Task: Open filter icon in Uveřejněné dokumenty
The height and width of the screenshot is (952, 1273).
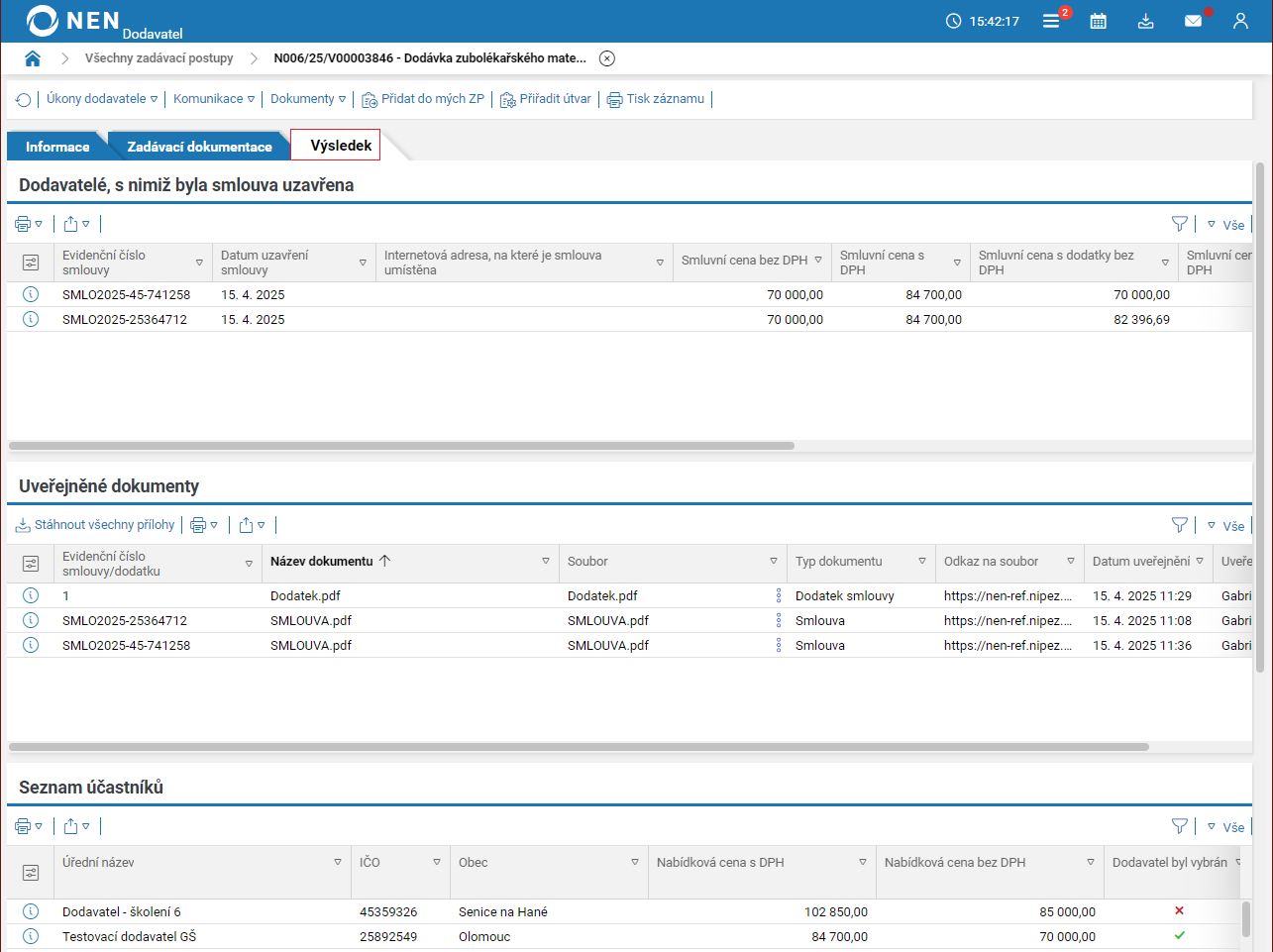Action: click(x=1179, y=525)
